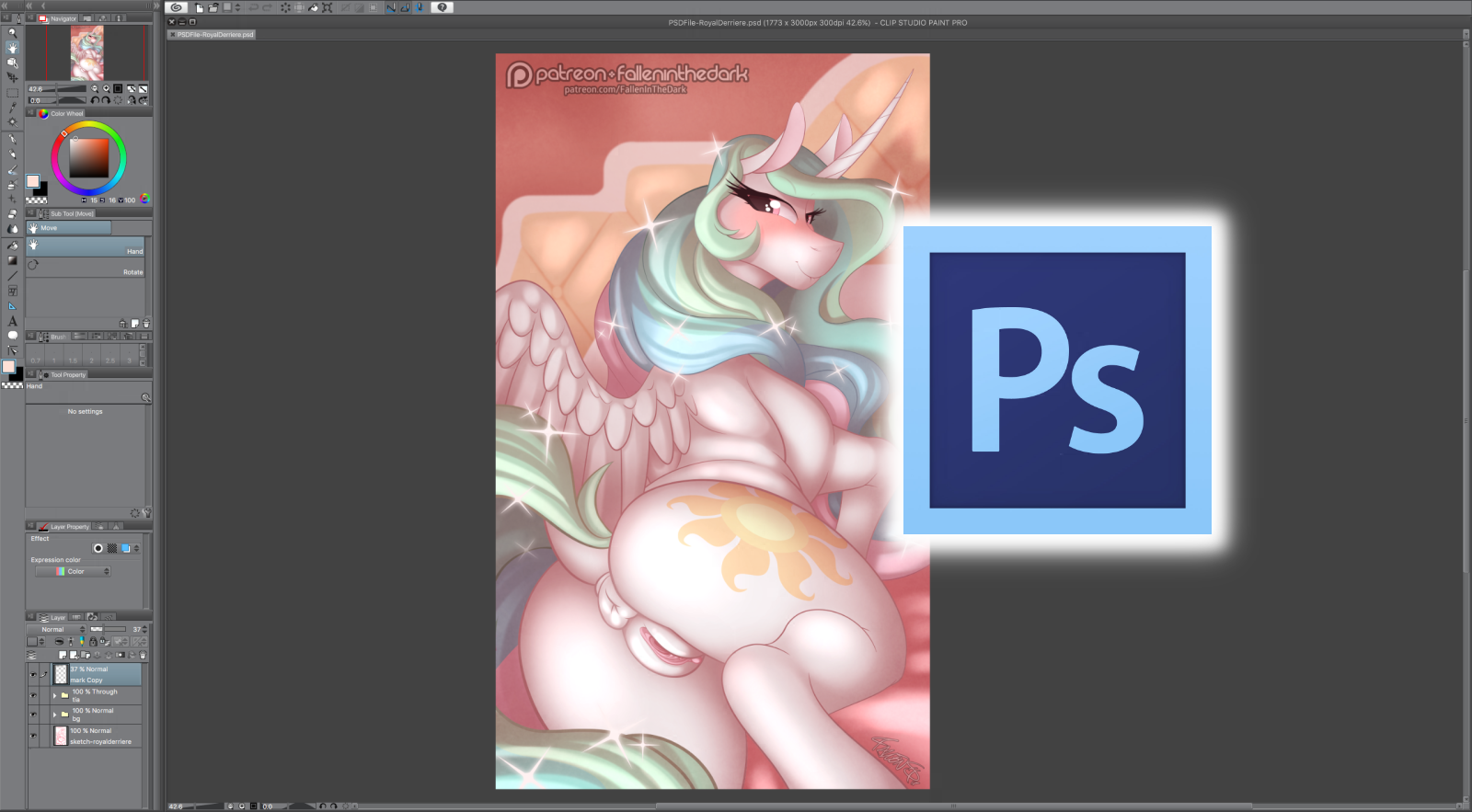Select the Blend tool

[x=12, y=229]
